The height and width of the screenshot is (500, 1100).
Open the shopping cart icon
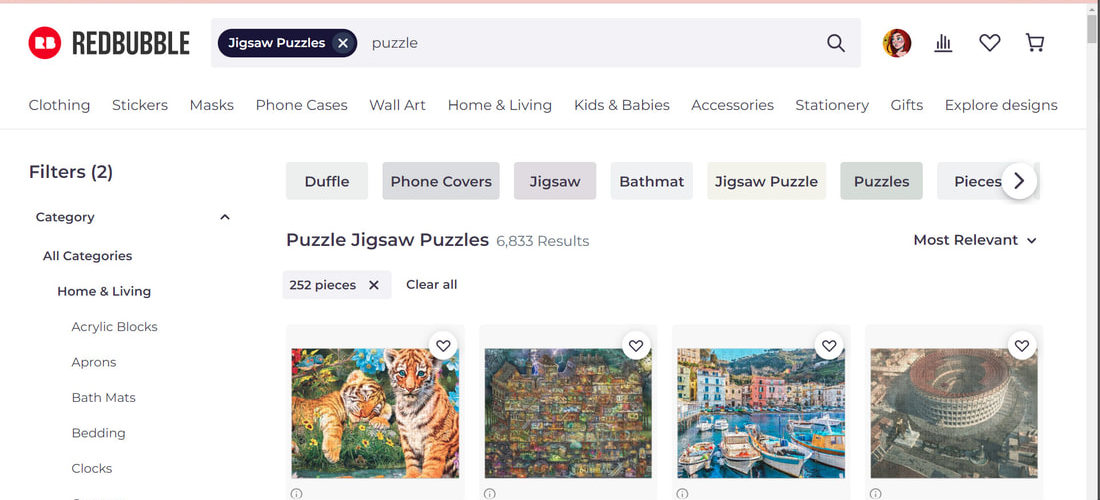(1035, 43)
